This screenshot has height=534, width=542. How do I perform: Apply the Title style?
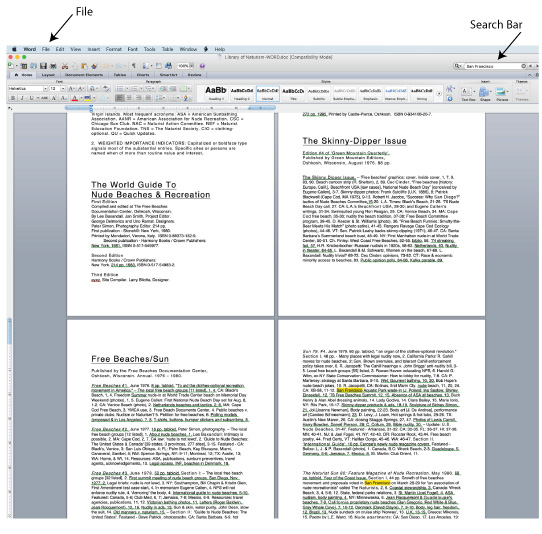click(x=293, y=93)
